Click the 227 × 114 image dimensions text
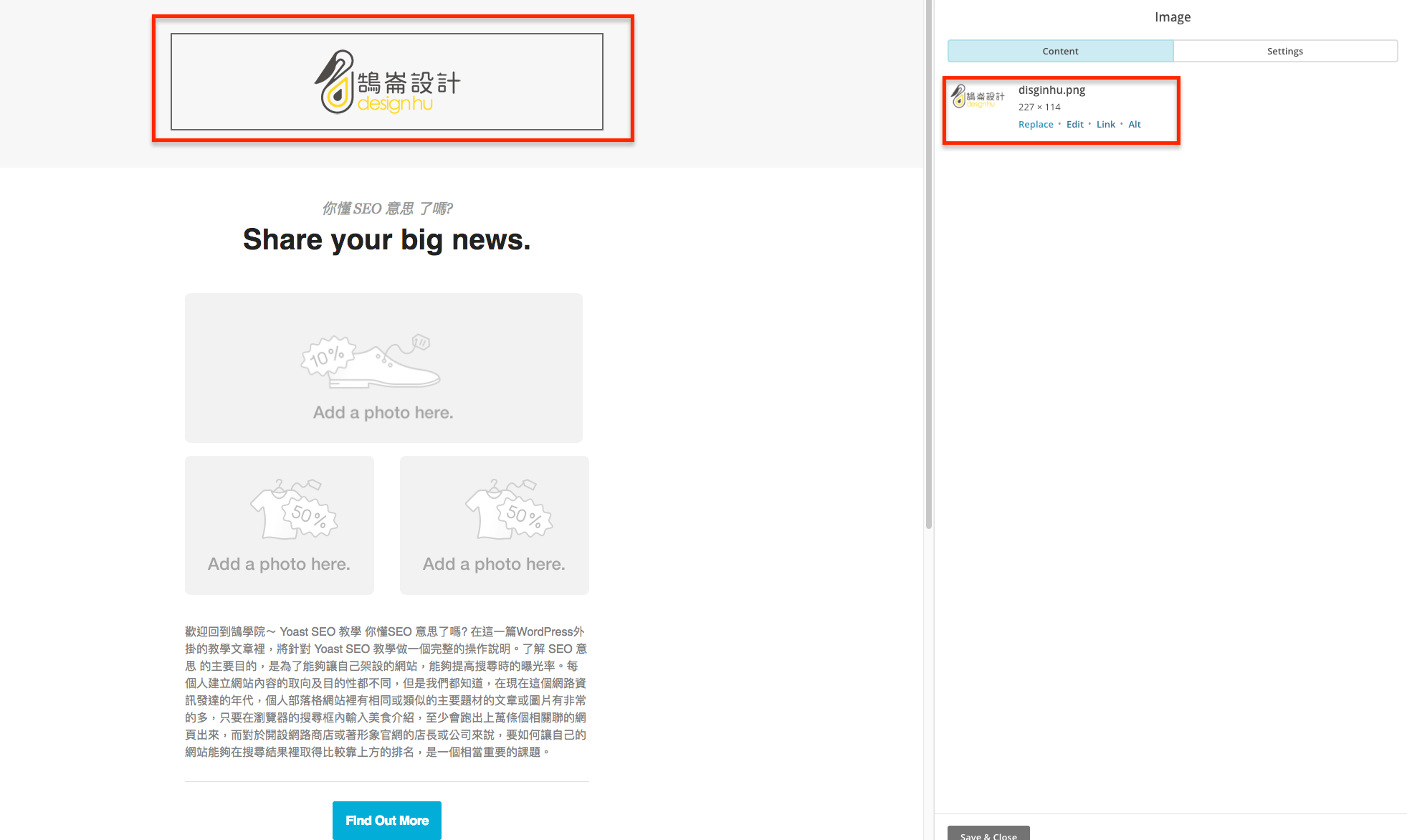 [x=1039, y=107]
